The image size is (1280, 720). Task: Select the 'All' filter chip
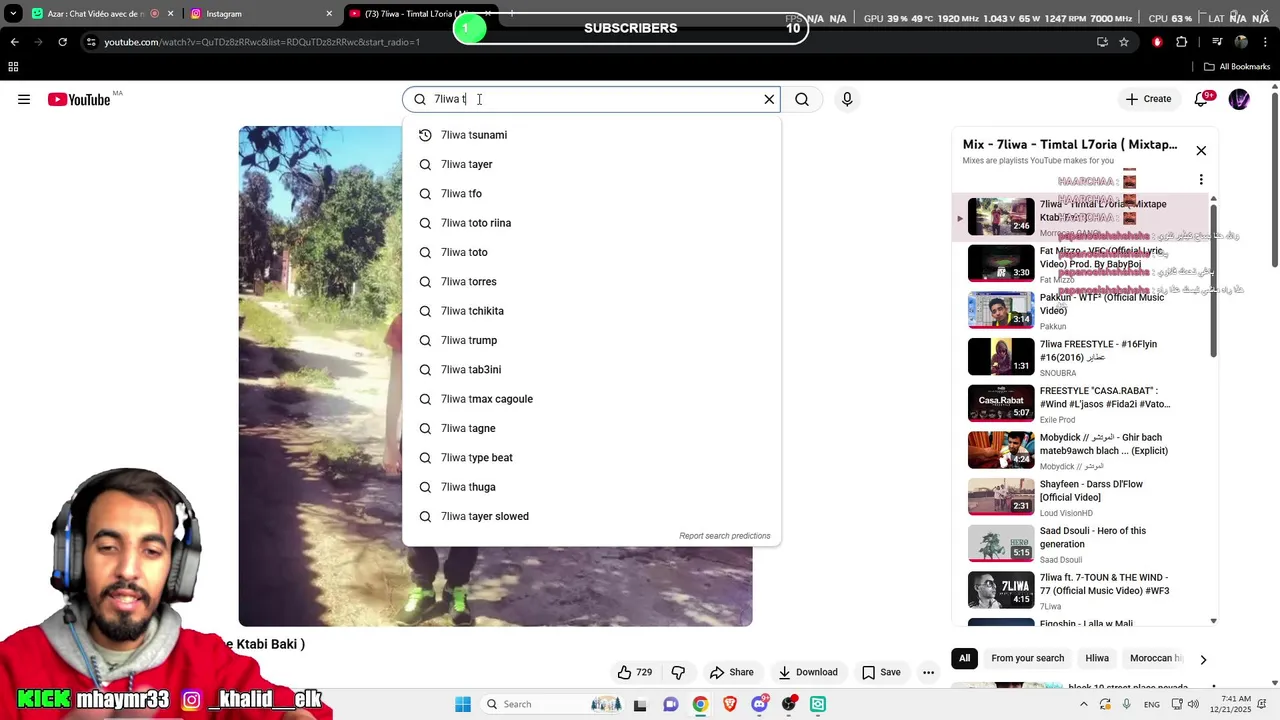(x=964, y=658)
